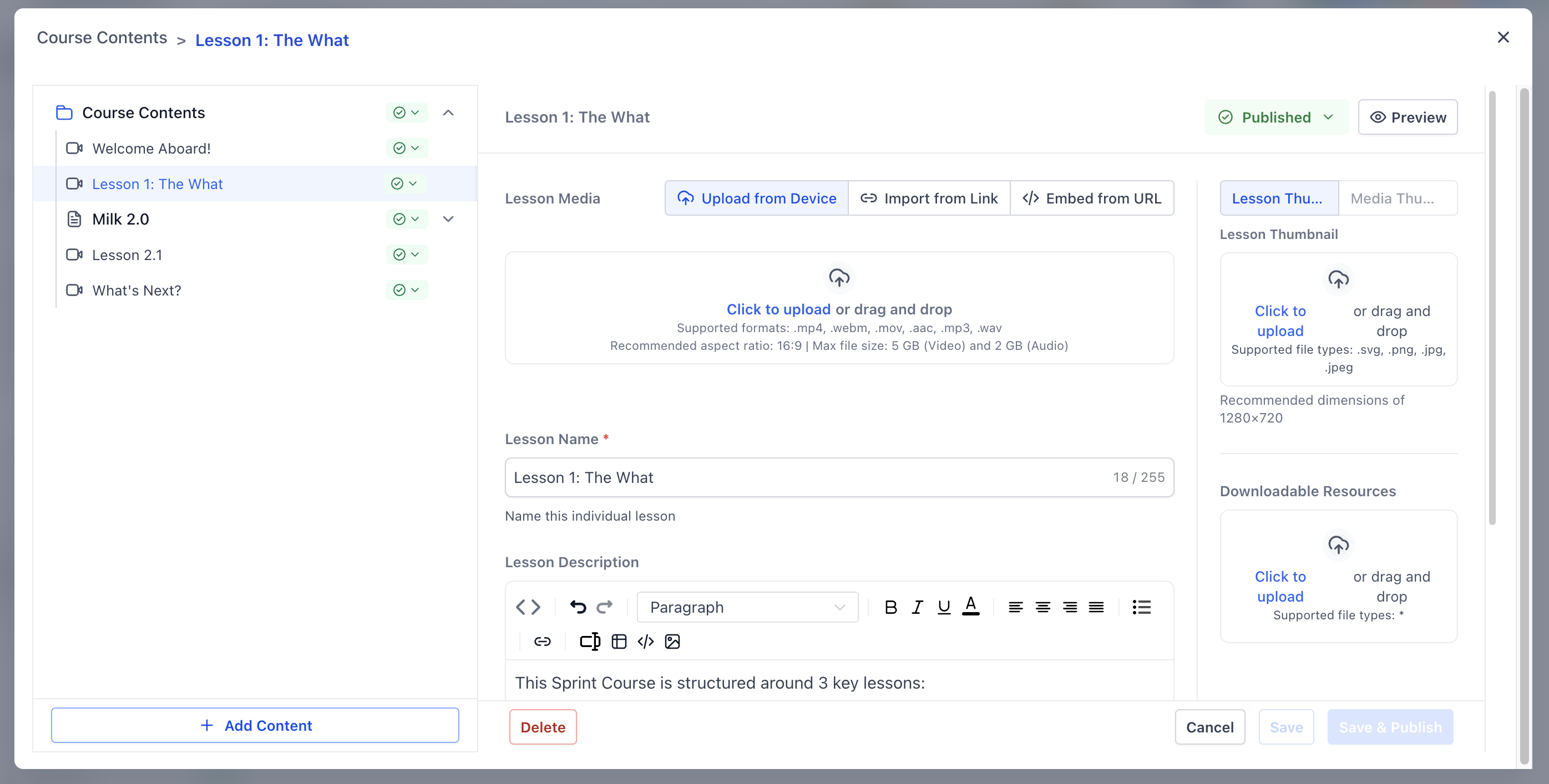Image resolution: width=1549 pixels, height=784 pixels.
Task: Open the Paragraph style dropdown
Action: coord(747,607)
